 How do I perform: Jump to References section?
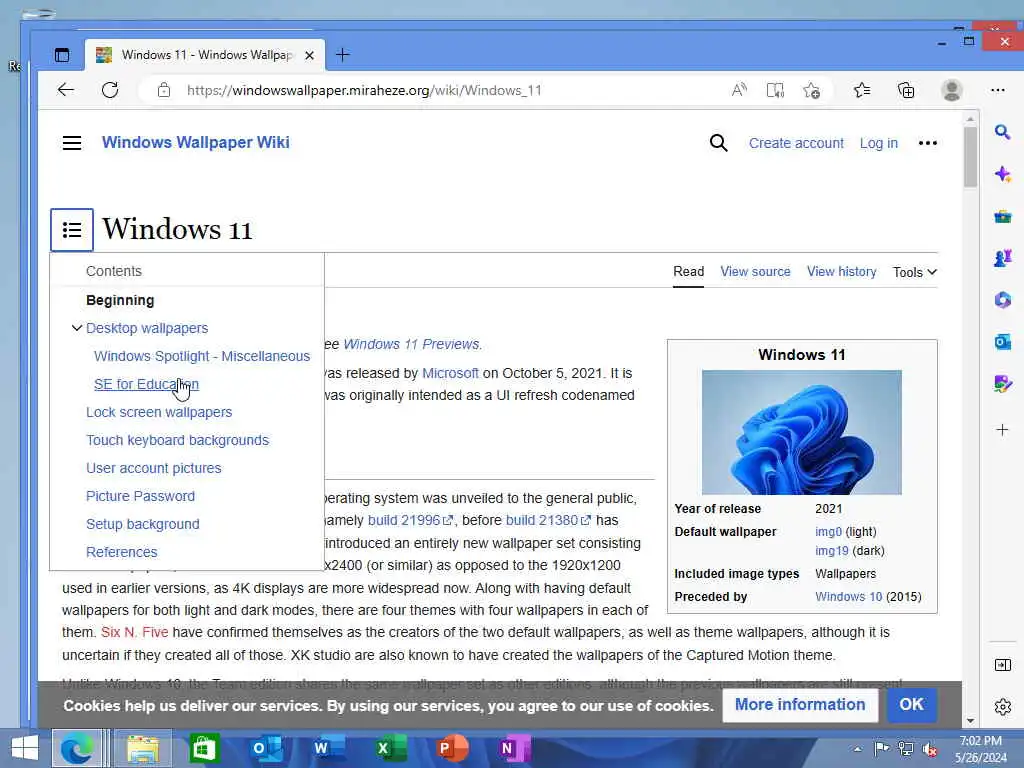(x=121, y=552)
